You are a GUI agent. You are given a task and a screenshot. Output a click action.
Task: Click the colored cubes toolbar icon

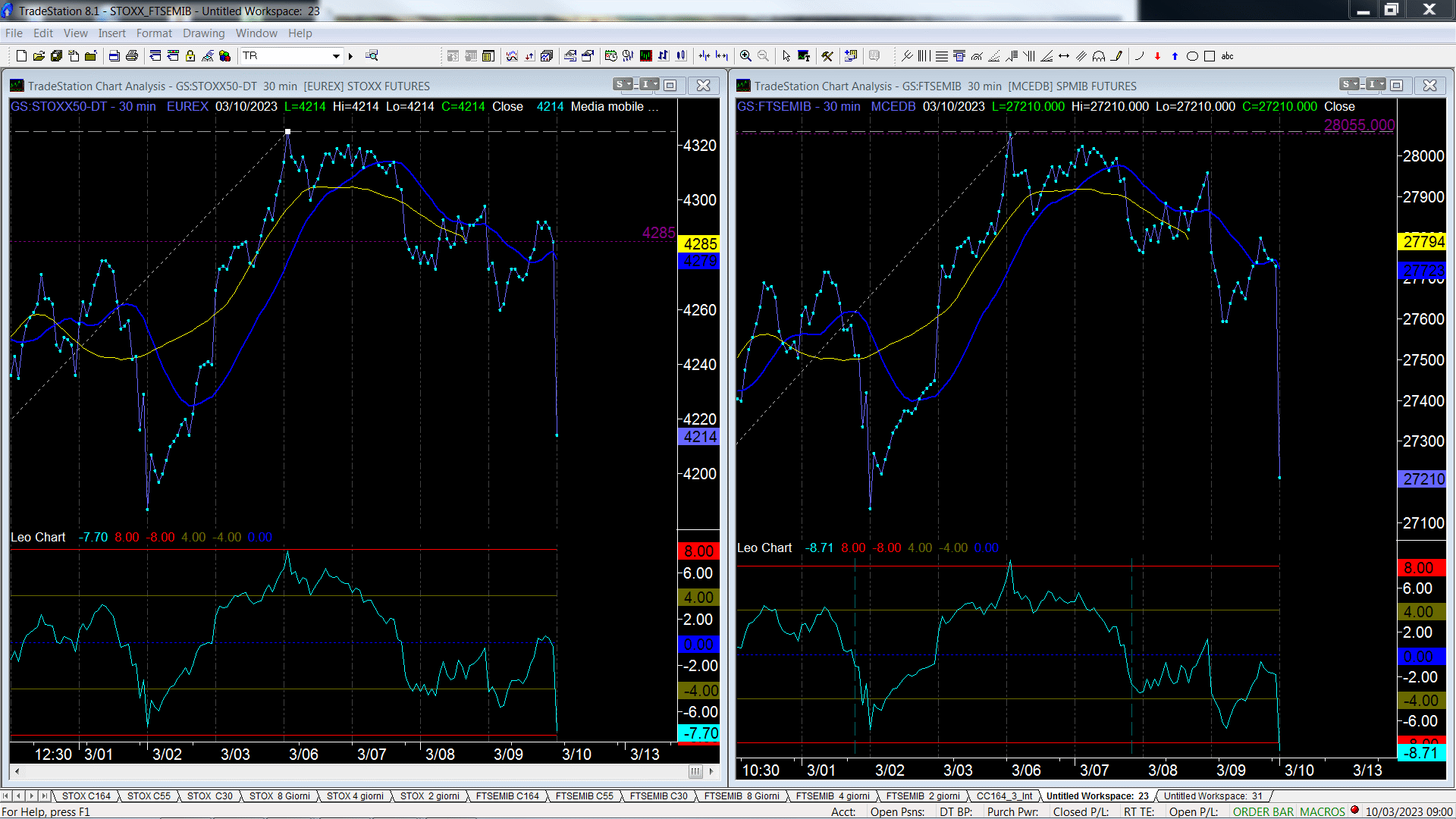224,56
